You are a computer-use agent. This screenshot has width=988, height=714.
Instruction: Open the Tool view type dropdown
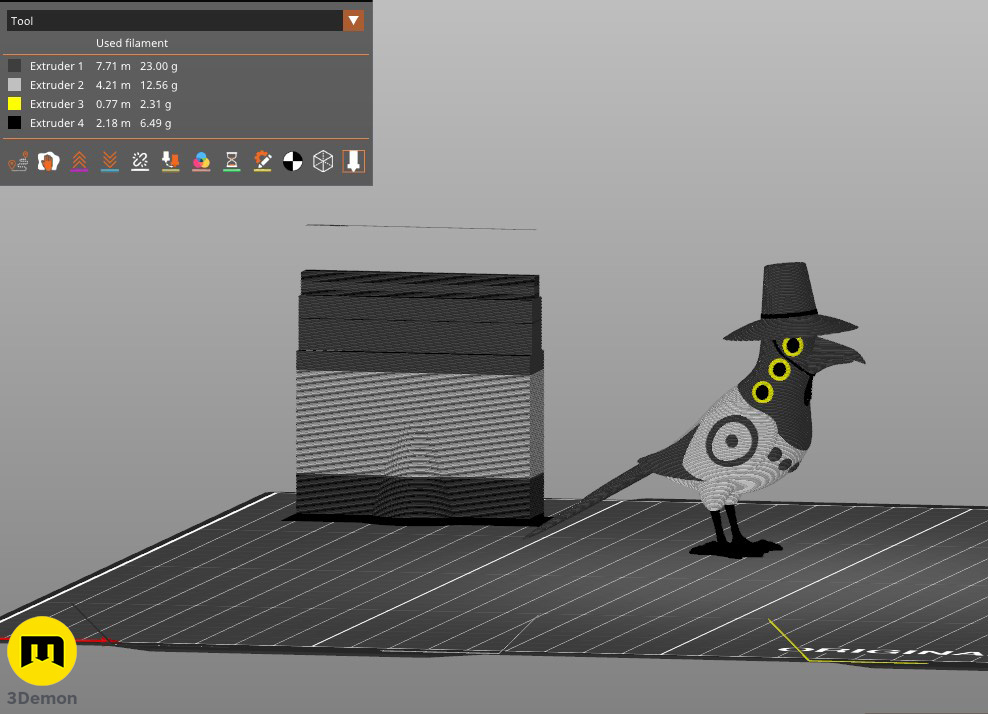coord(185,21)
